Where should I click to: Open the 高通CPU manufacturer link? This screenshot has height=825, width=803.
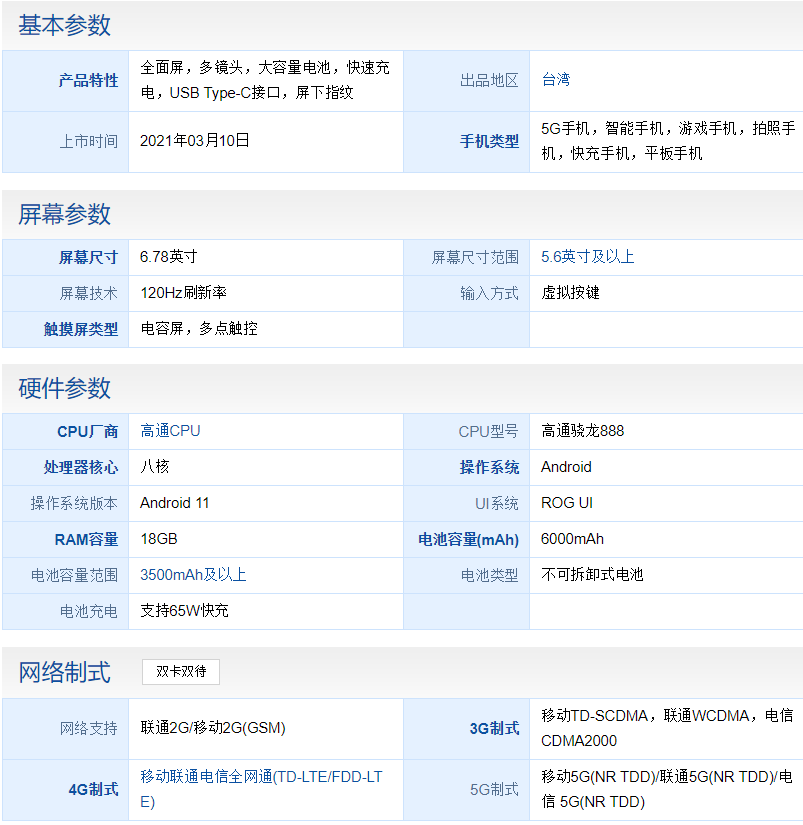pos(170,431)
